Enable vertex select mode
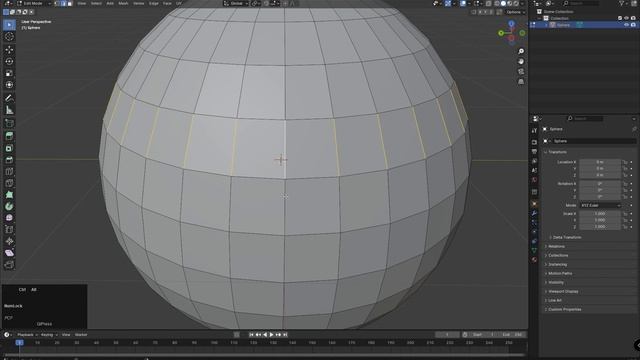Image resolution: width=640 pixels, height=360 pixels. (57, 3)
